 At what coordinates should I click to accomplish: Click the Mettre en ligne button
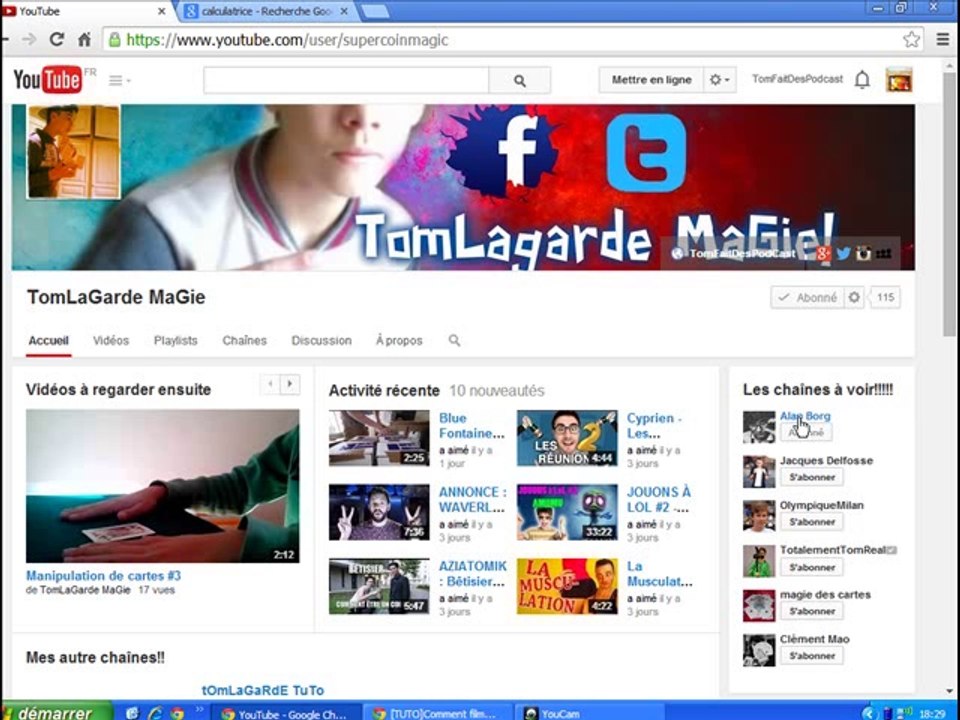[x=651, y=80]
